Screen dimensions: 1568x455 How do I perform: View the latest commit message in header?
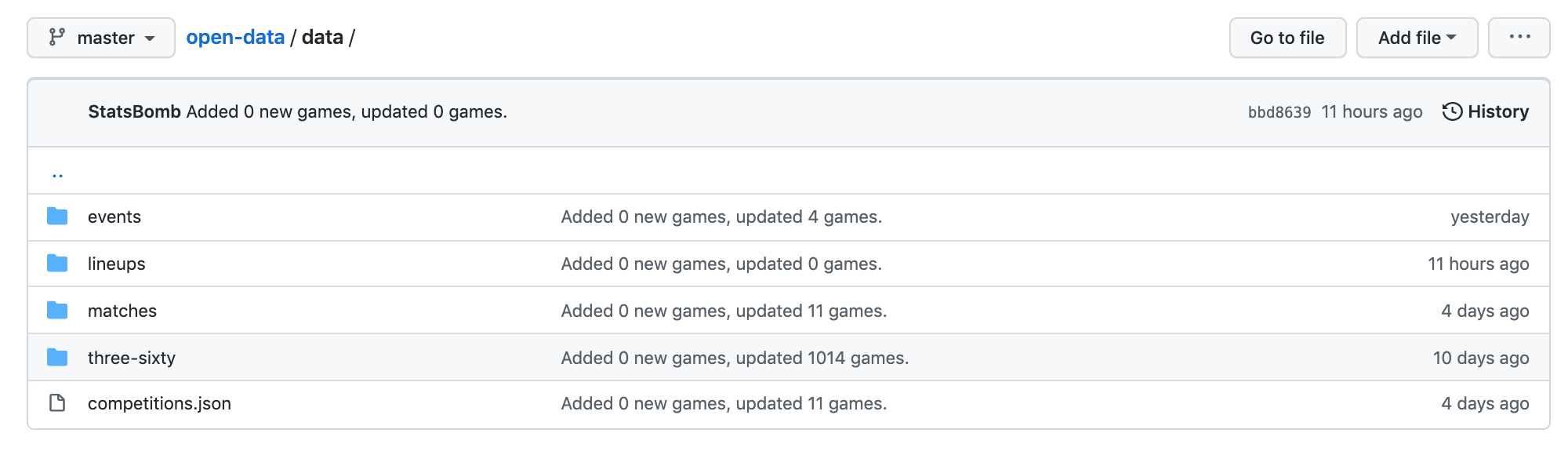pos(347,111)
